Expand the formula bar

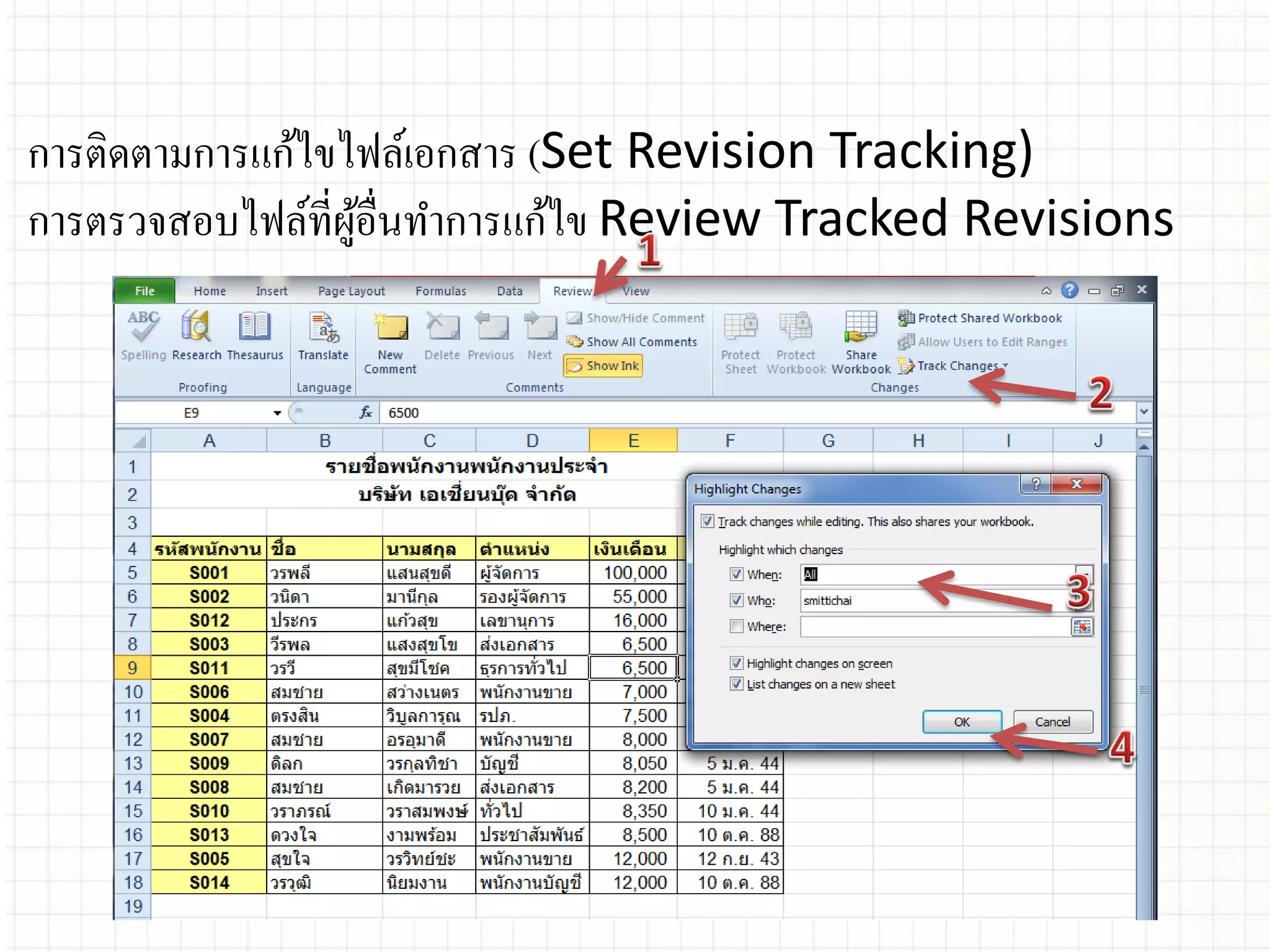pos(1143,412)
